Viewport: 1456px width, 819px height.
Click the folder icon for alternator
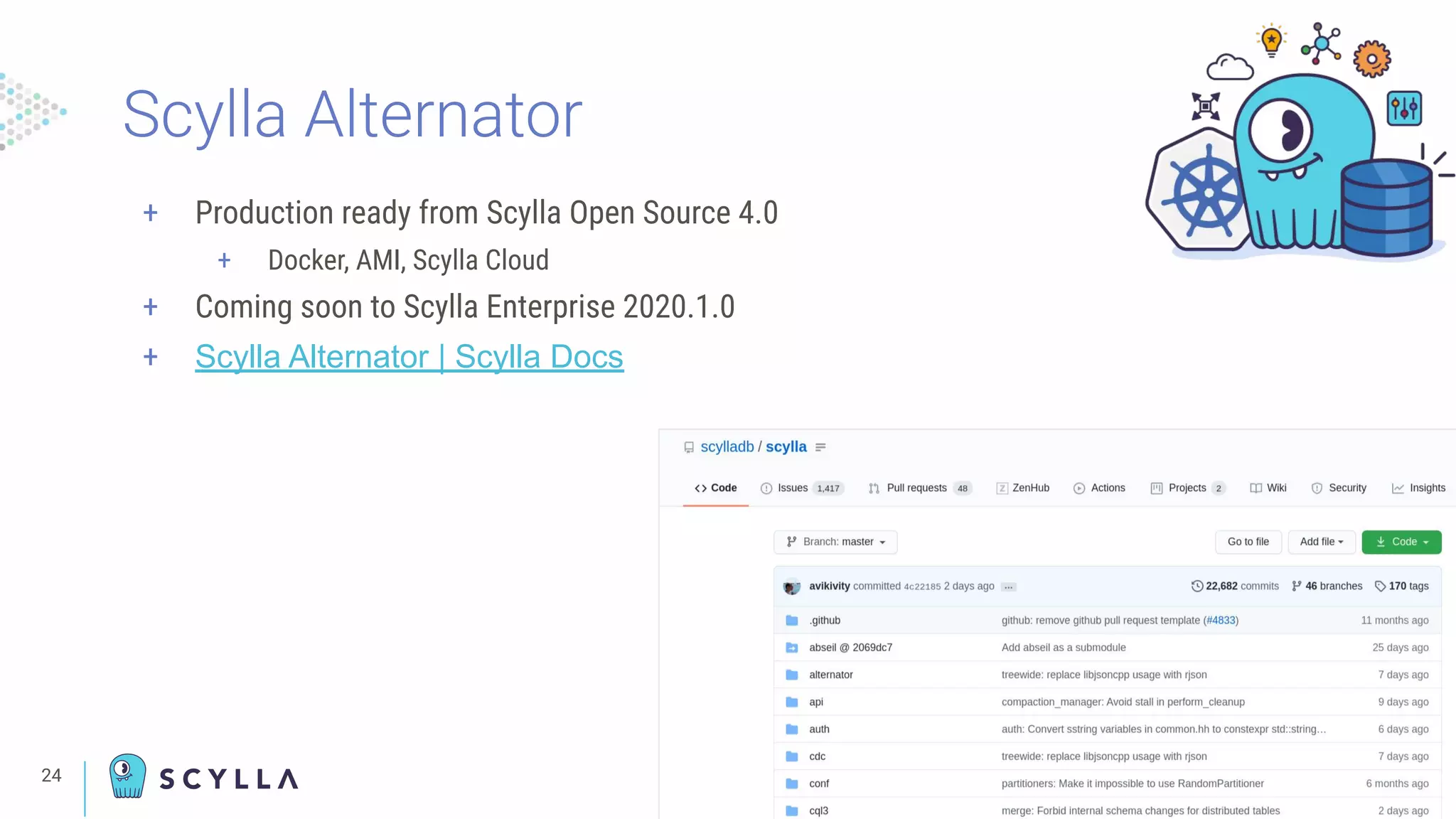pyautogui.click(x=791, y=675)
